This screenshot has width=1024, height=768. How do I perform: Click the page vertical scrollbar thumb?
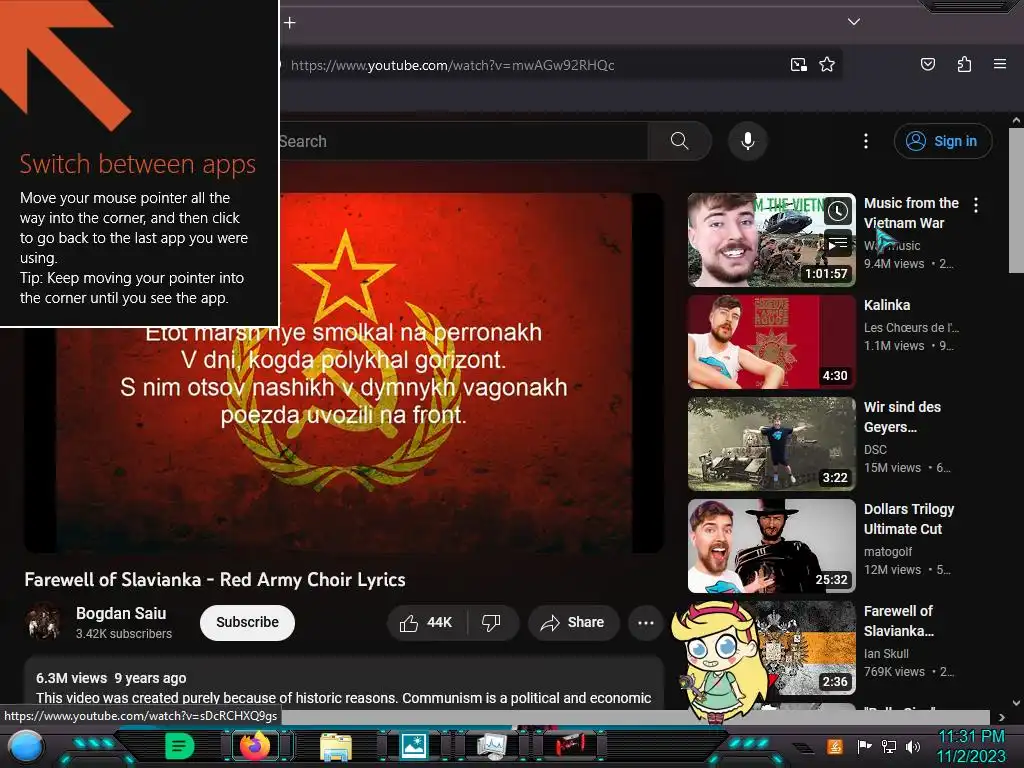[1016, 200]
